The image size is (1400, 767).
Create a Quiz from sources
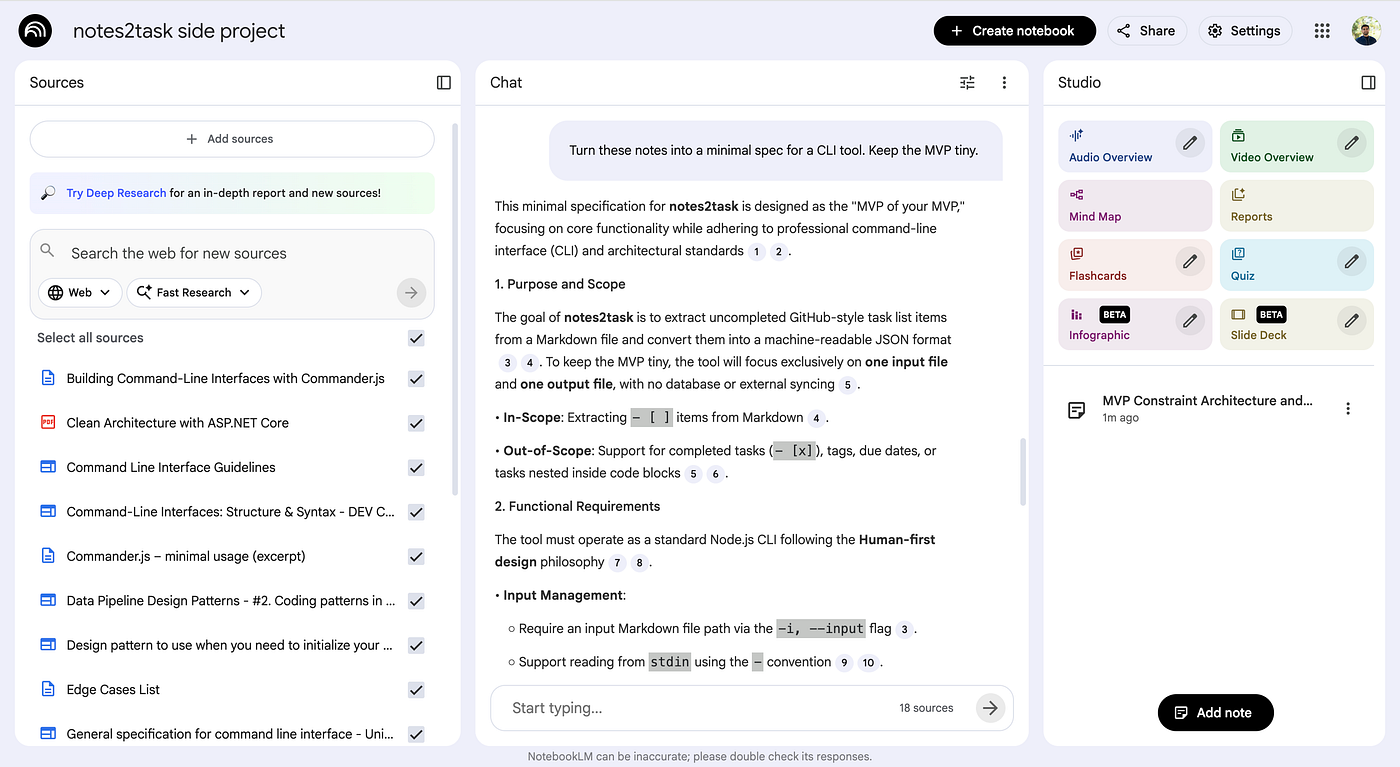[x=1297, y=265]
